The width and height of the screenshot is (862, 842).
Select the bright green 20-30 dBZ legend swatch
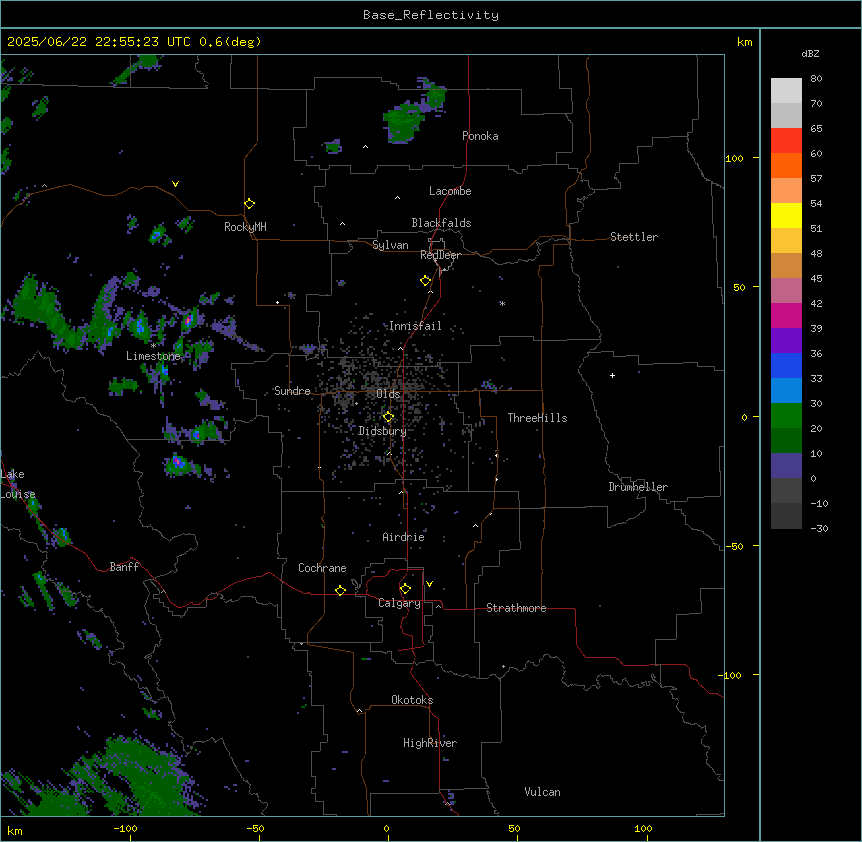786,416
